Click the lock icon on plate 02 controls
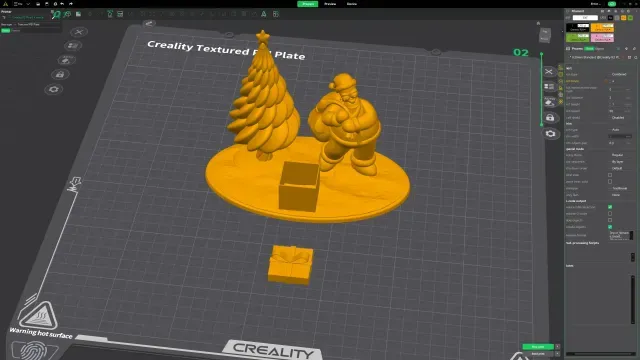The width and height of the screenshot is (640, 360). coord(550,118)
